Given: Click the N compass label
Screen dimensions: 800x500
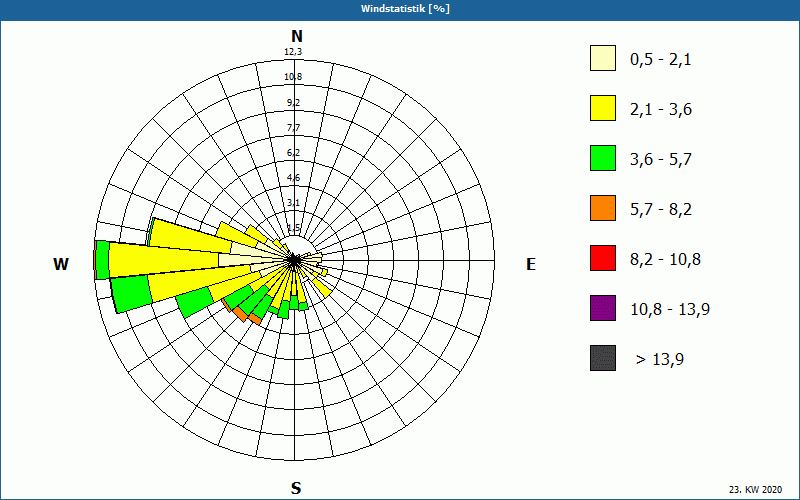Looking at the screenshot, I should click(x=296, y=36).
